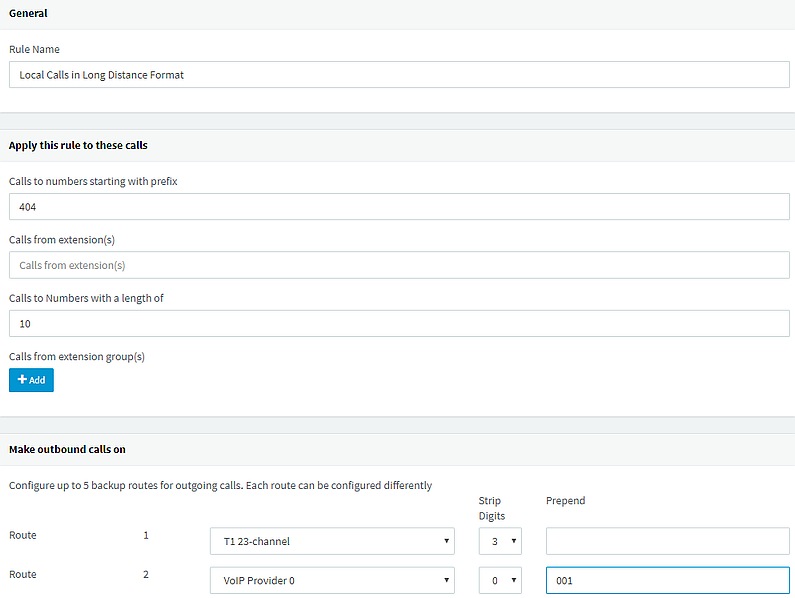This screenshot has width=795, height=598.
Task: Add an extension group
Action: coord(31,380)
